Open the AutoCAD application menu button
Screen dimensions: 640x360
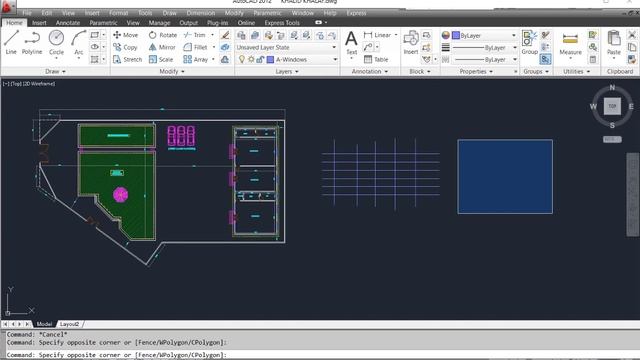(x=7, y=7)
